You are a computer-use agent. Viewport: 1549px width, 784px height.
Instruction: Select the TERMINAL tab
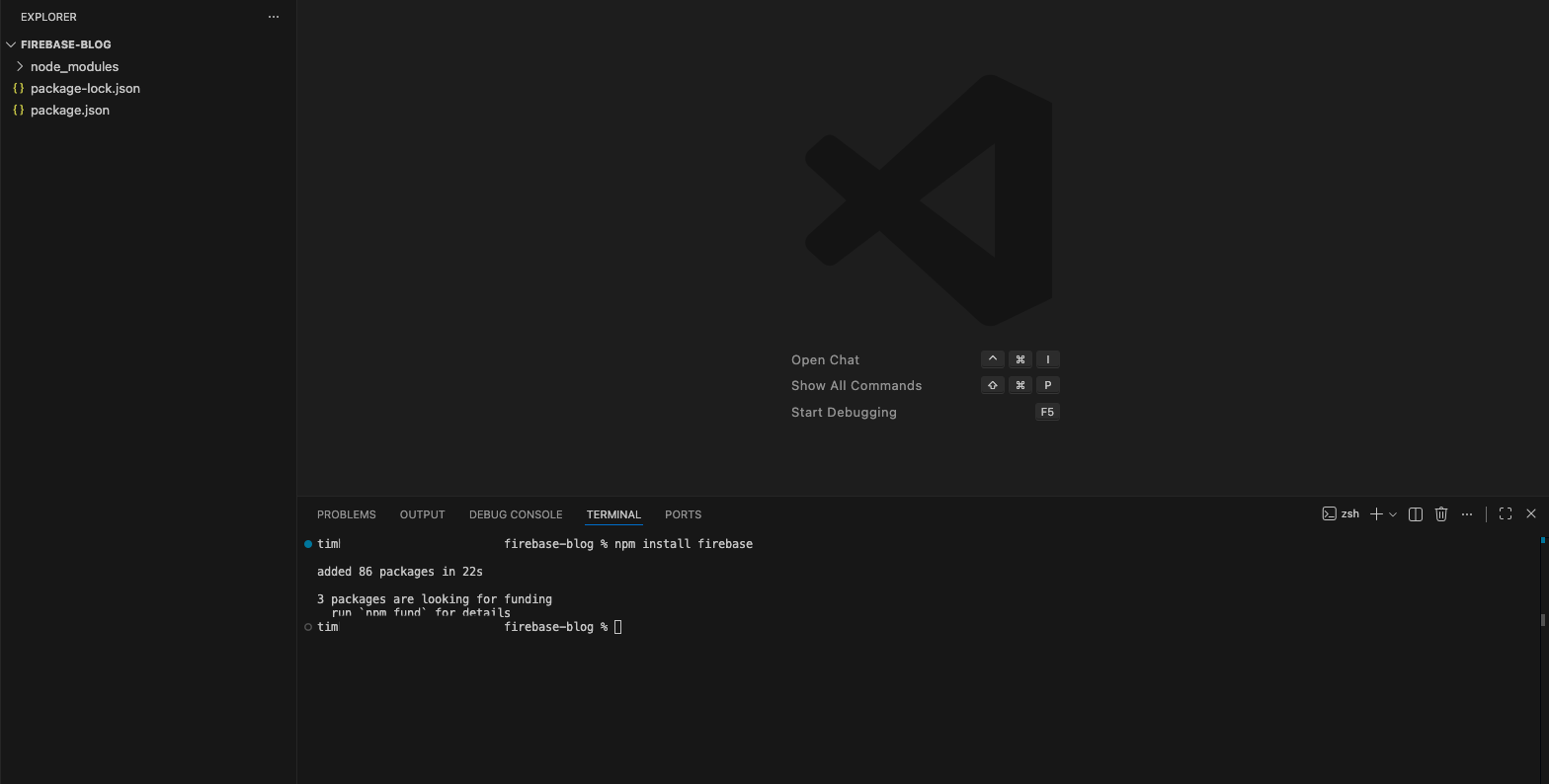613,514
